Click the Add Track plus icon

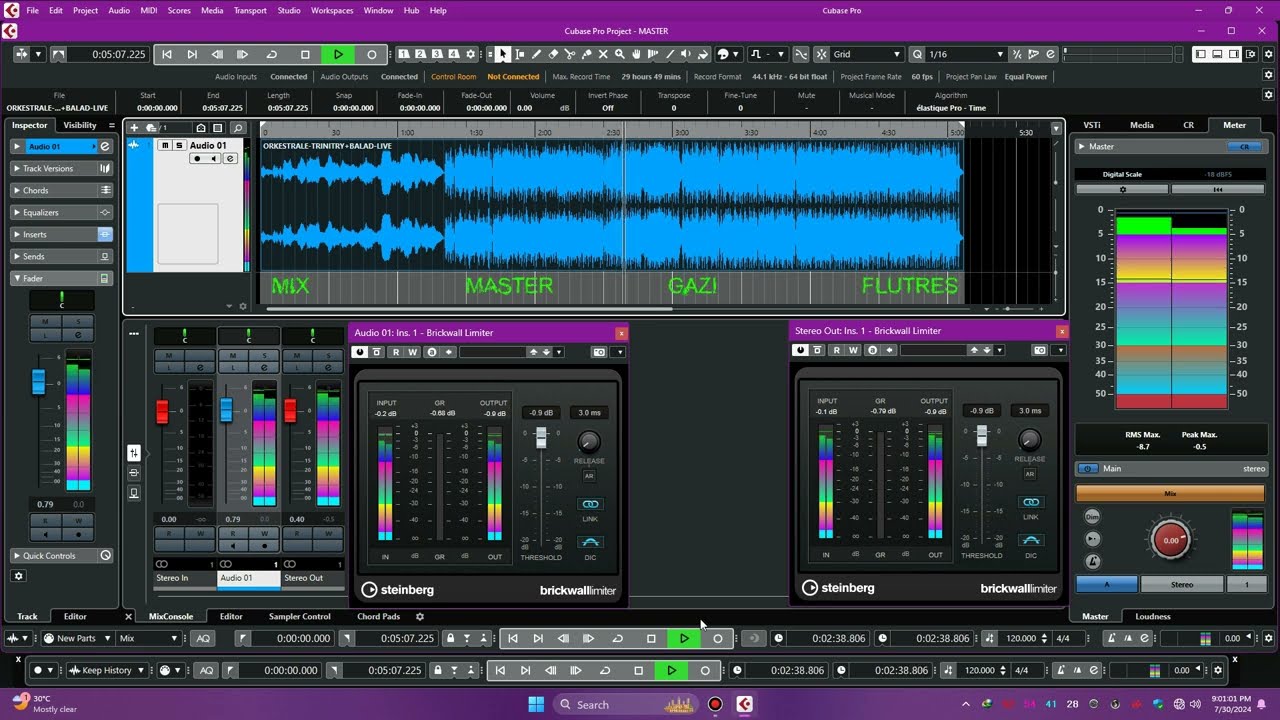134,128
